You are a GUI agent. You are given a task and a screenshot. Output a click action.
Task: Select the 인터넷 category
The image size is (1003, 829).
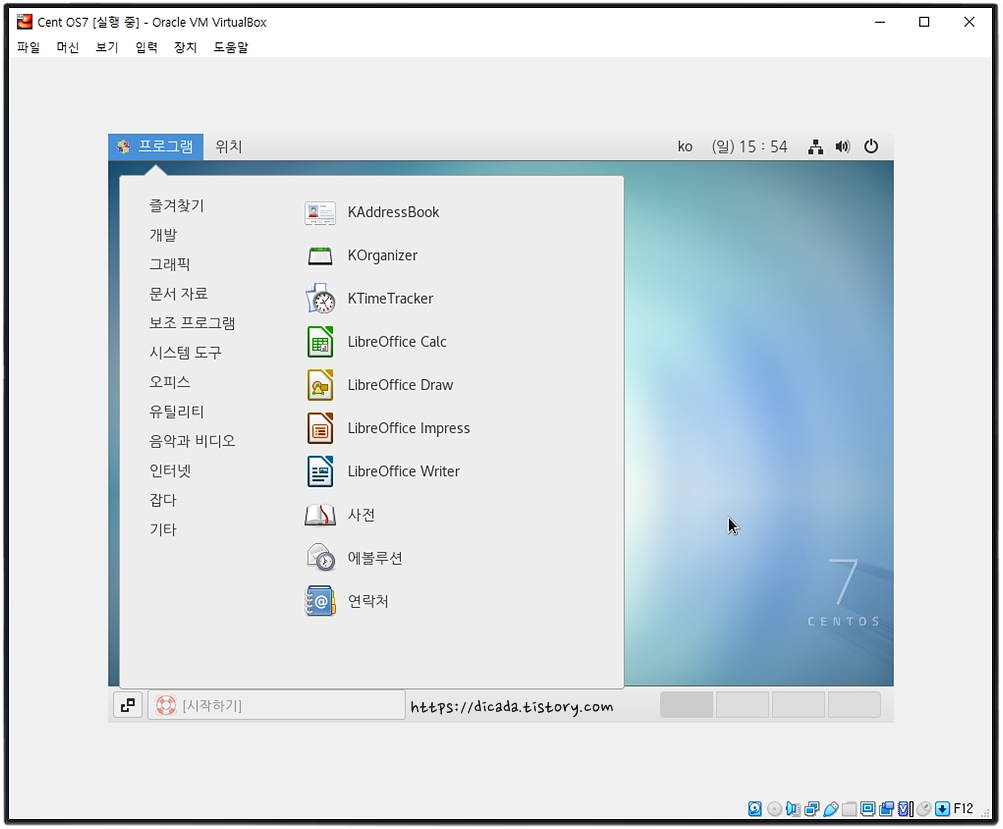pos(170,471)
